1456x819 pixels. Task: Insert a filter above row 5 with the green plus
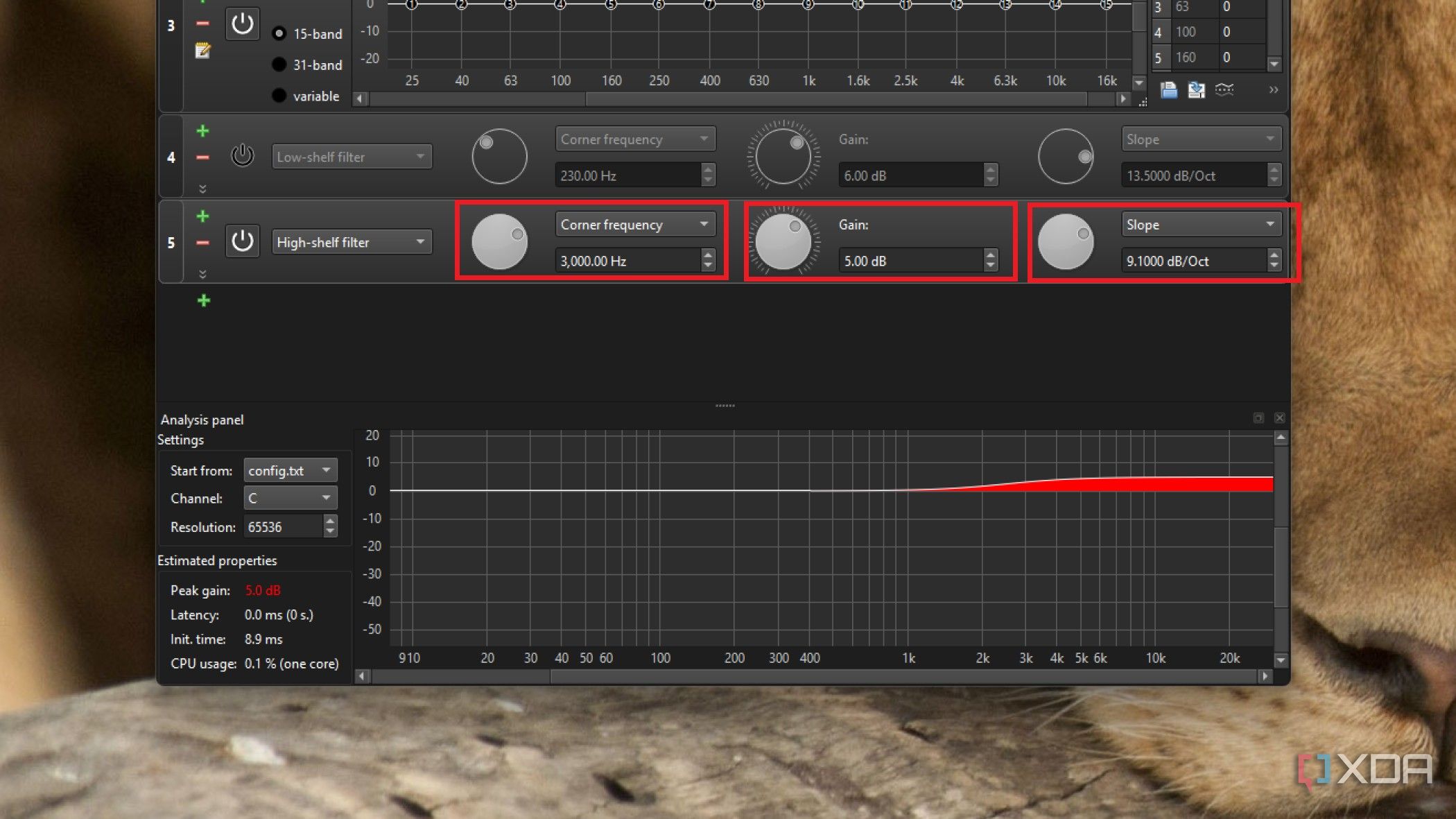click(203, 216)
